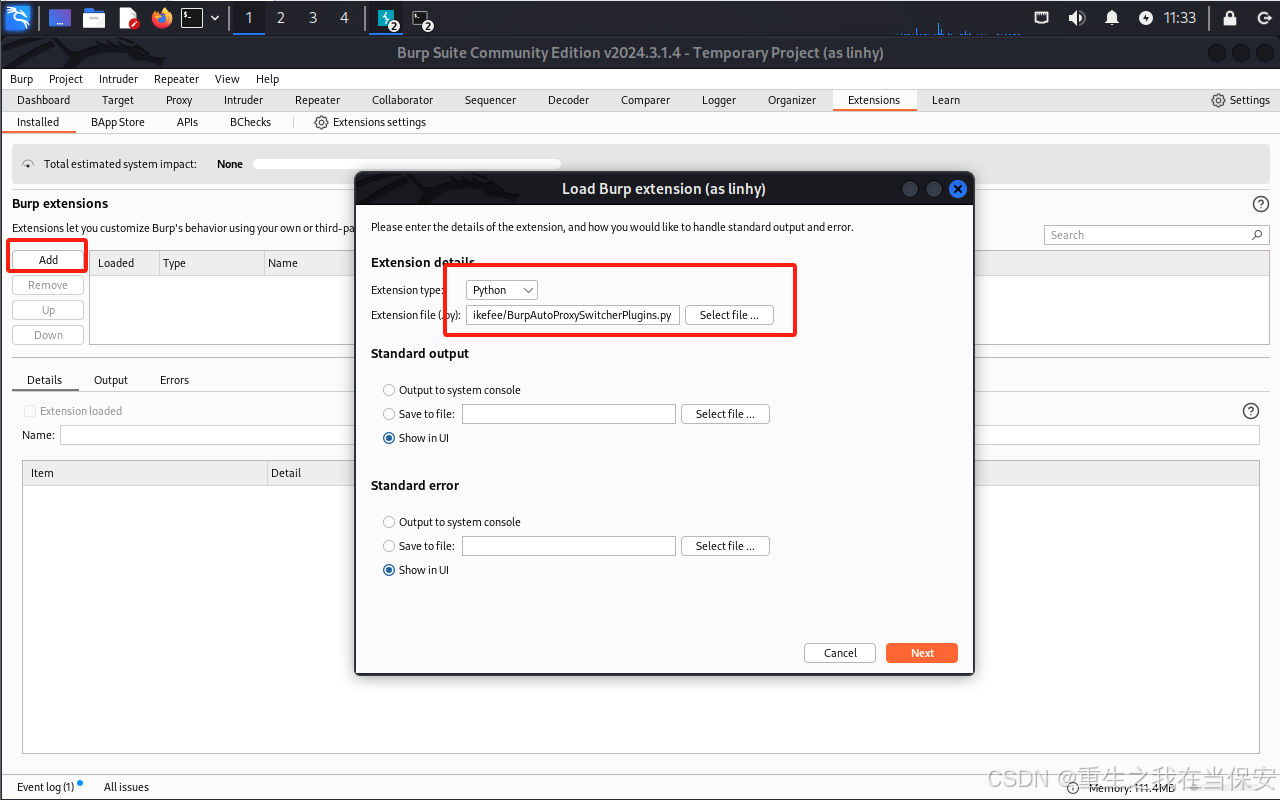The height and width of the screenshot is (800, 1280).
Task: Open All issues in status bar
Action: click(126, 787)
